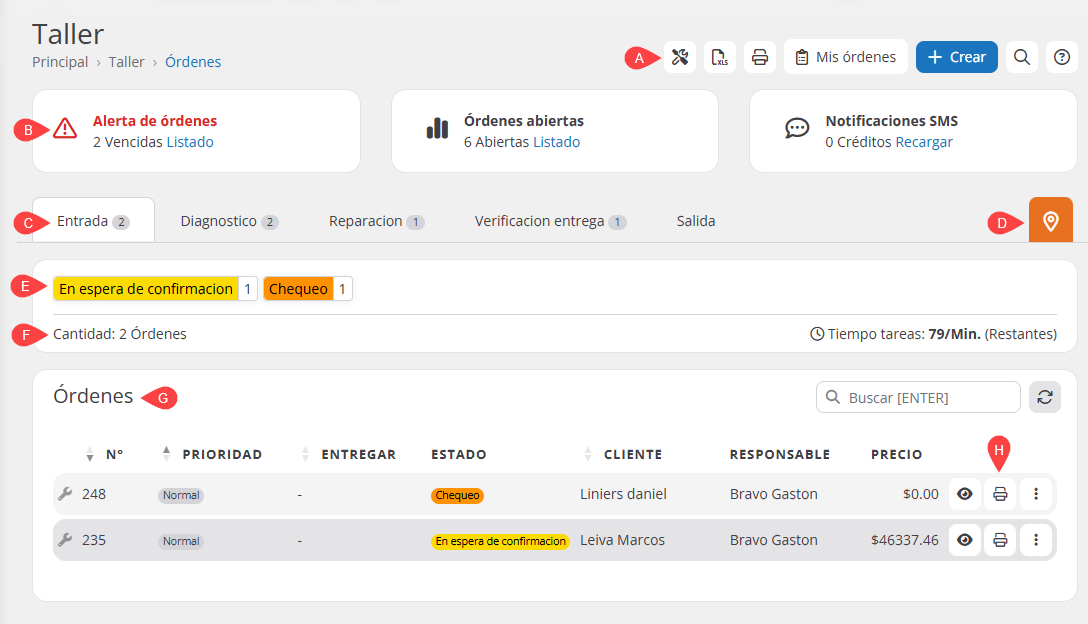This screenshot has width=1088, height=624.
Task: Open search with the magnifier icon
Action: point(1021,57)
